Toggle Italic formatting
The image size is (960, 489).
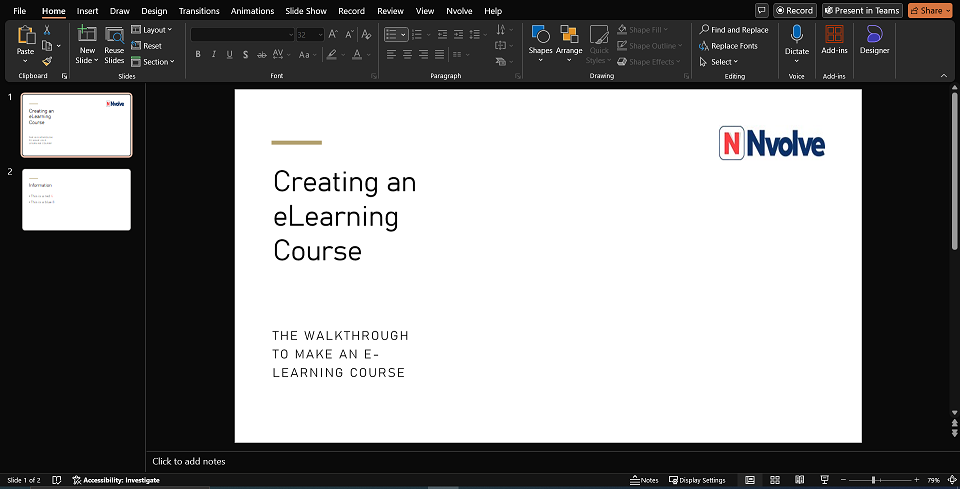tap(214, 54)
